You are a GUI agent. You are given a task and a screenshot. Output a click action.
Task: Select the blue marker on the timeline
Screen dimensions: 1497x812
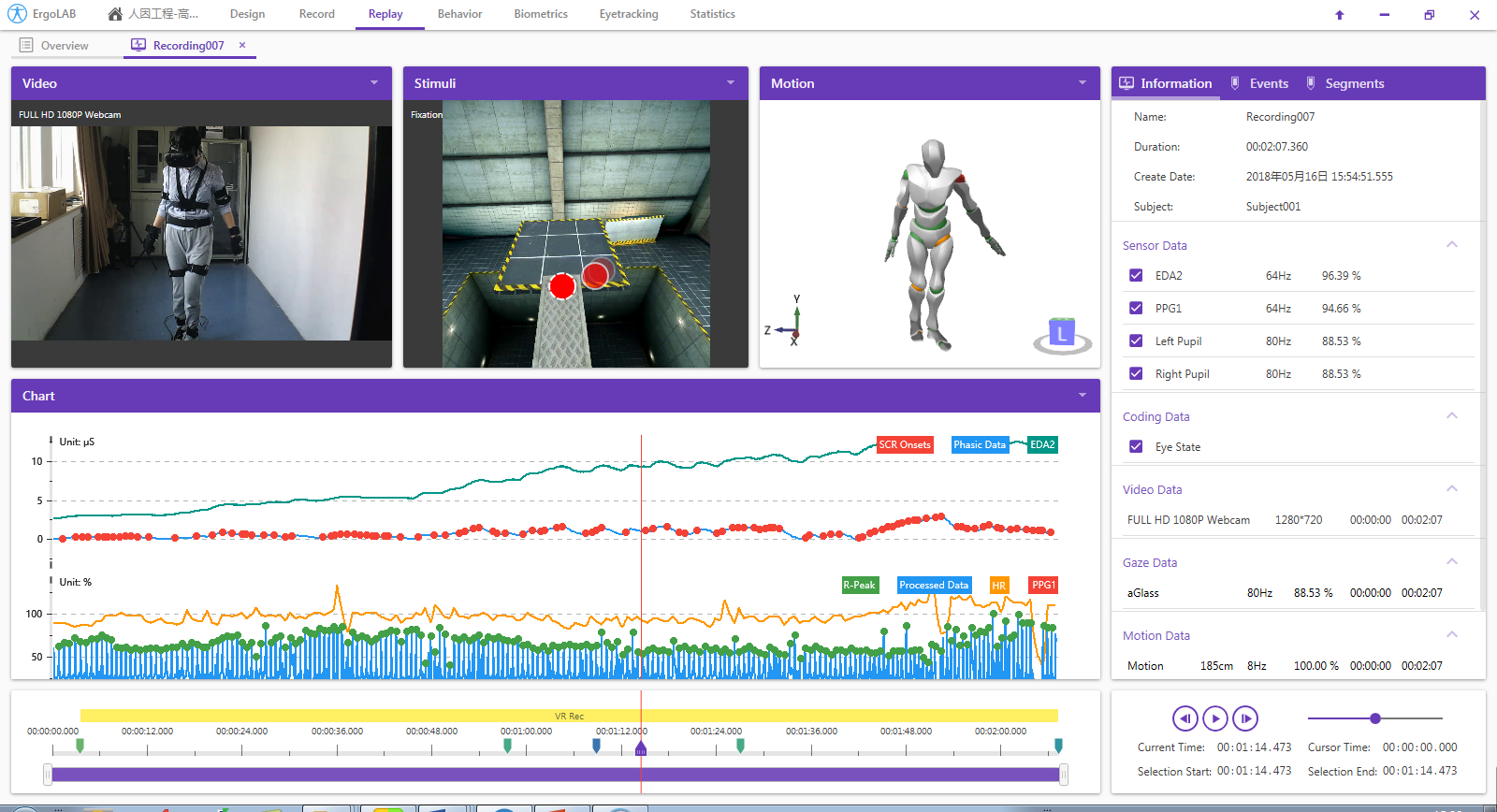[x=596, y=746]
